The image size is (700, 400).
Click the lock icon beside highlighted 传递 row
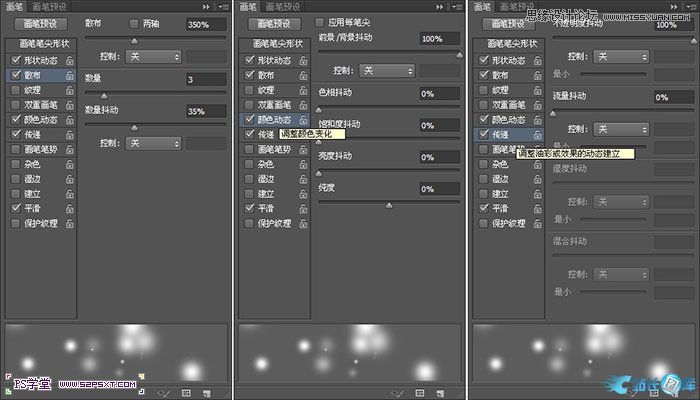pos(538,134)
